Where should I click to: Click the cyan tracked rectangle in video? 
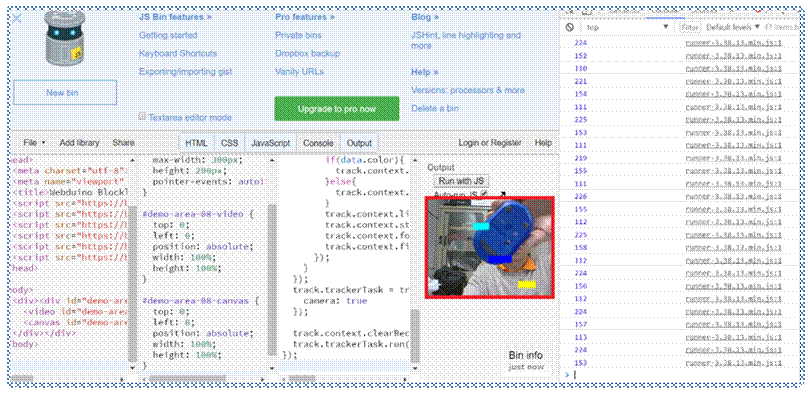point(481,226)
